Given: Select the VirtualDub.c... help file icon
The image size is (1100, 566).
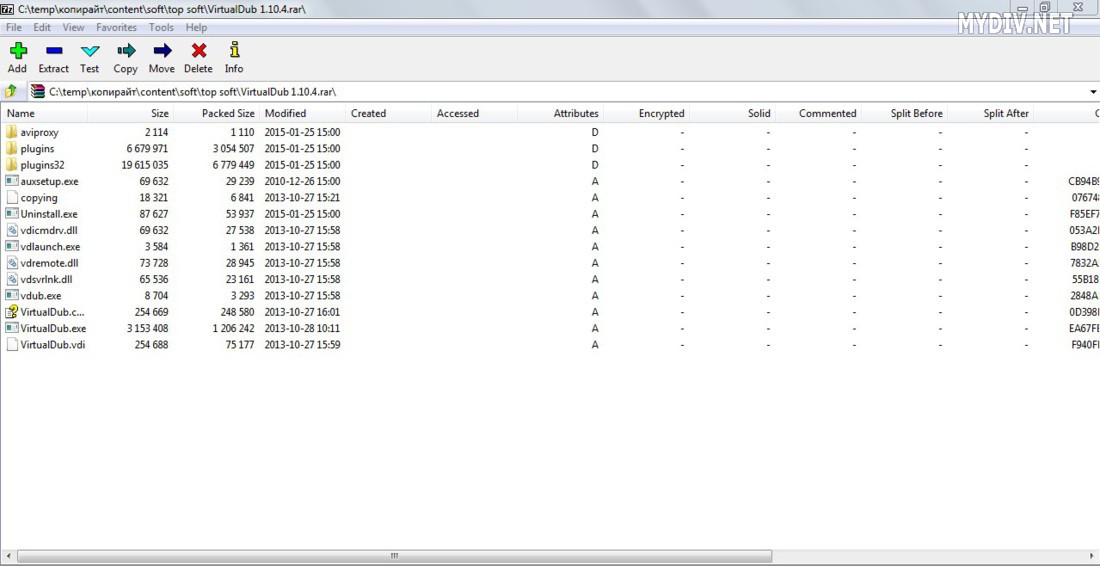Looking at the screenshot, I should 11,312.
